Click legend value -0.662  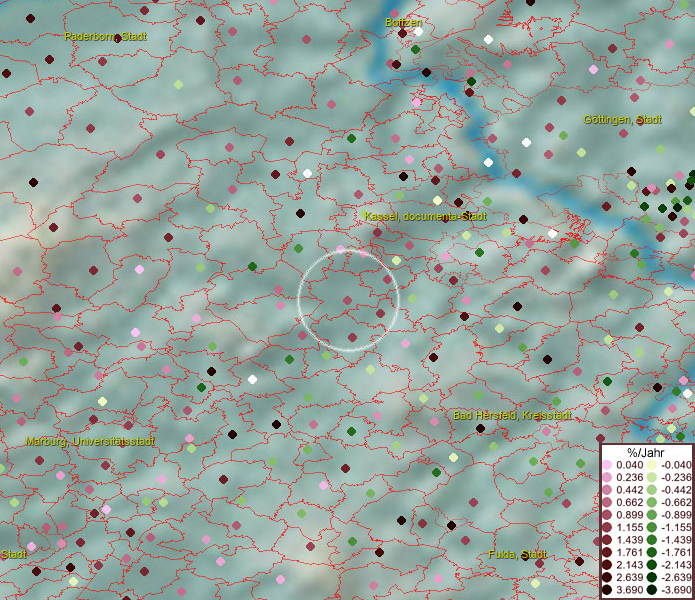point(676,503)
